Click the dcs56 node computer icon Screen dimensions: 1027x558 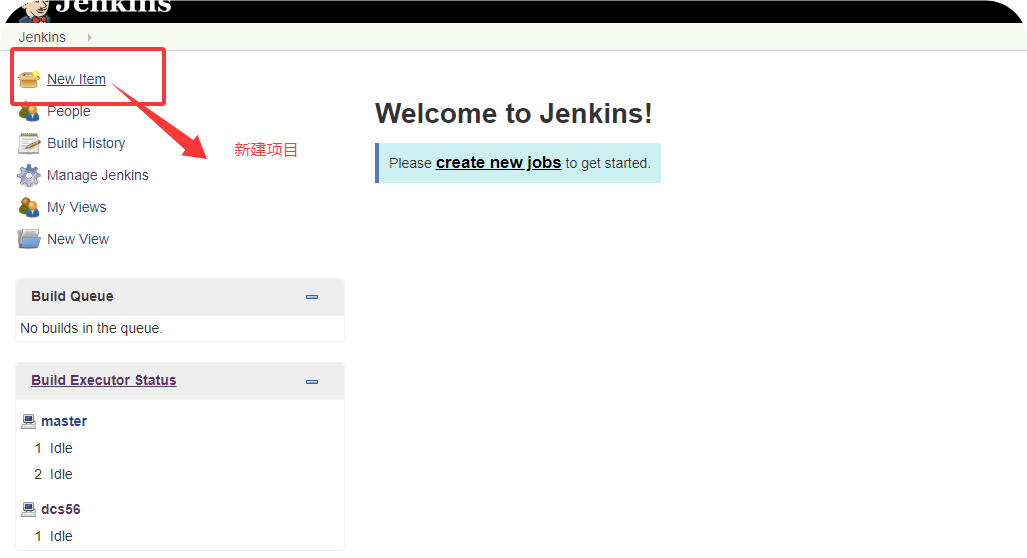pos(28,509)
